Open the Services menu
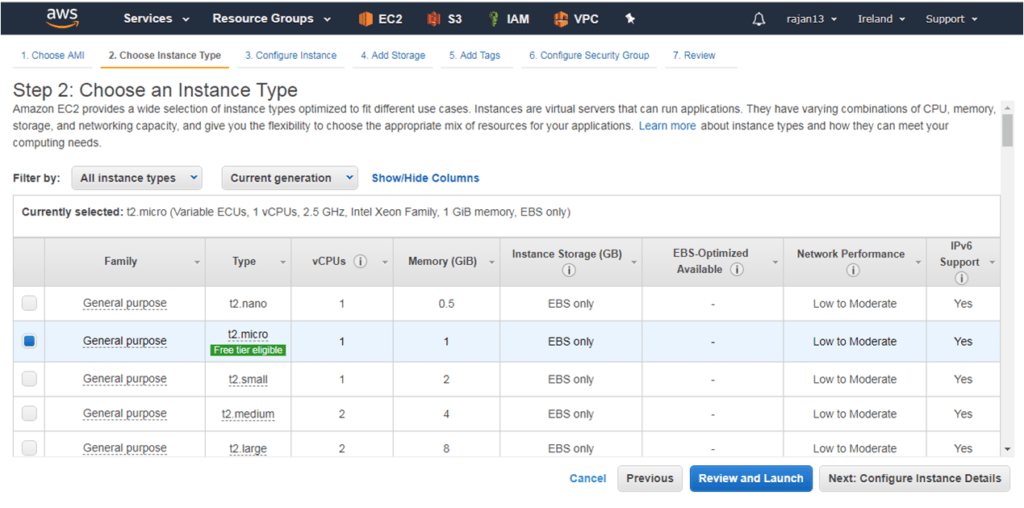 tap(156, 19)
